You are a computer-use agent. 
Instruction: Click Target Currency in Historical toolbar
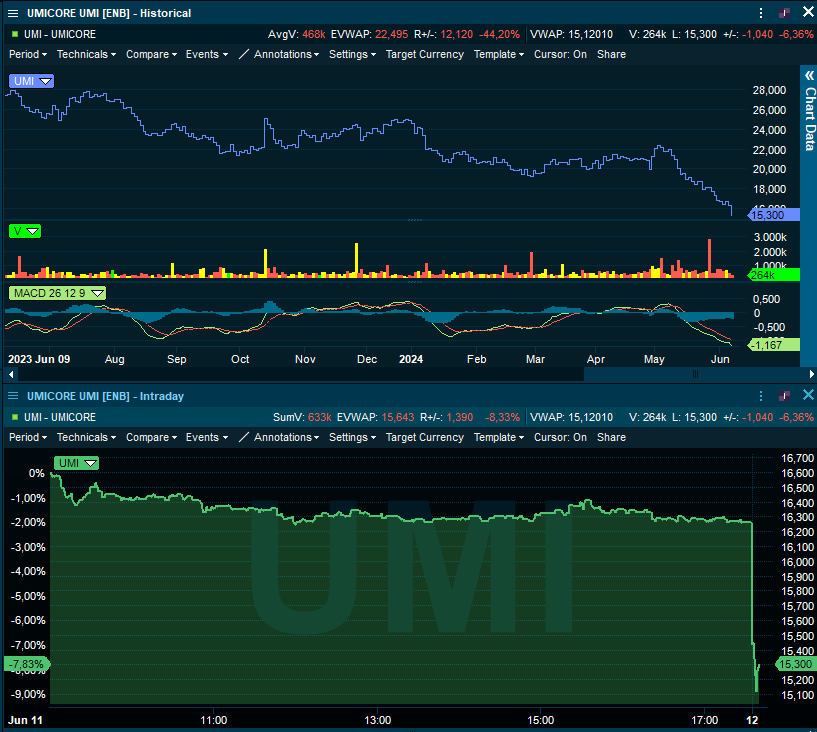coord(425,54)
